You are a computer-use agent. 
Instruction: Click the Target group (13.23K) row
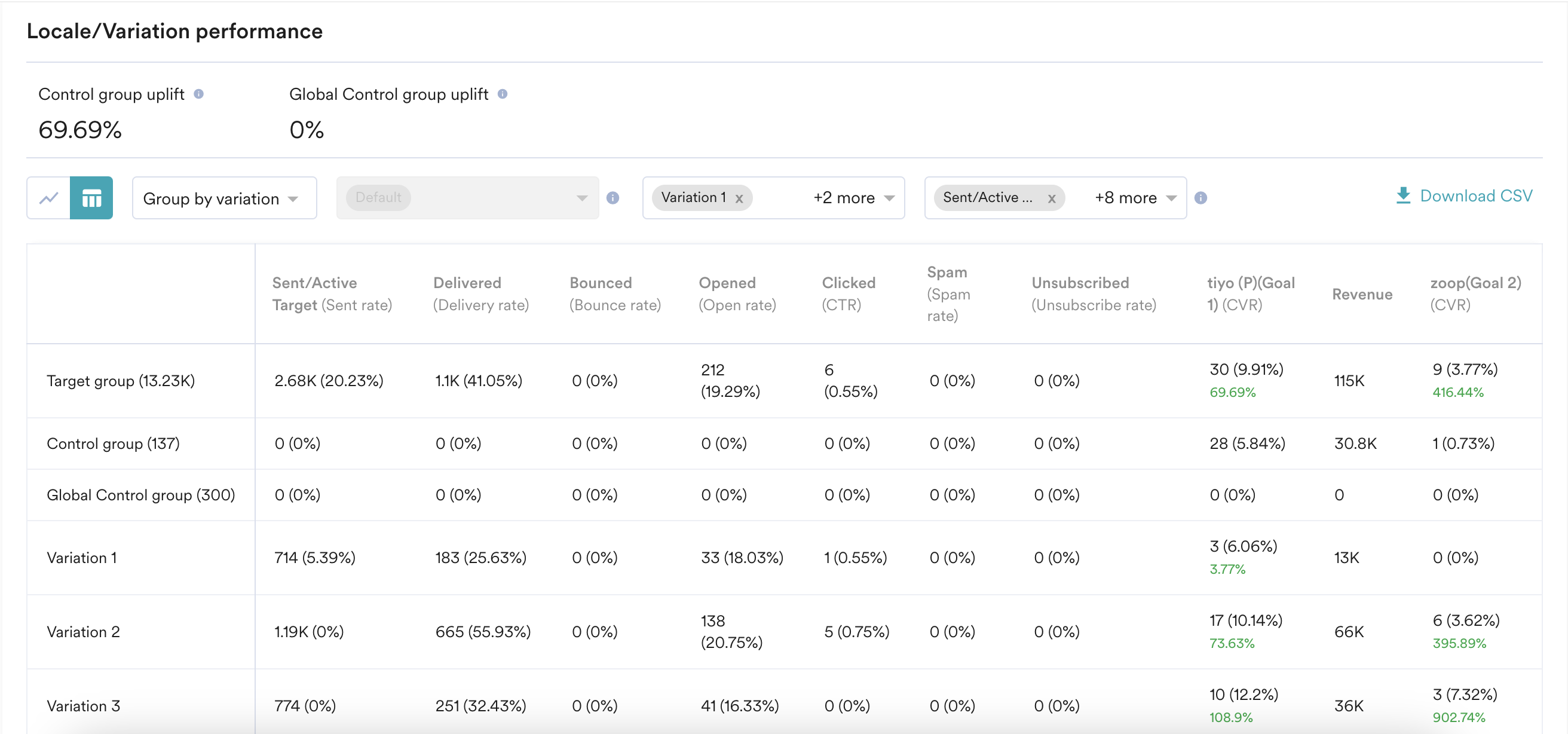(121, 380)
